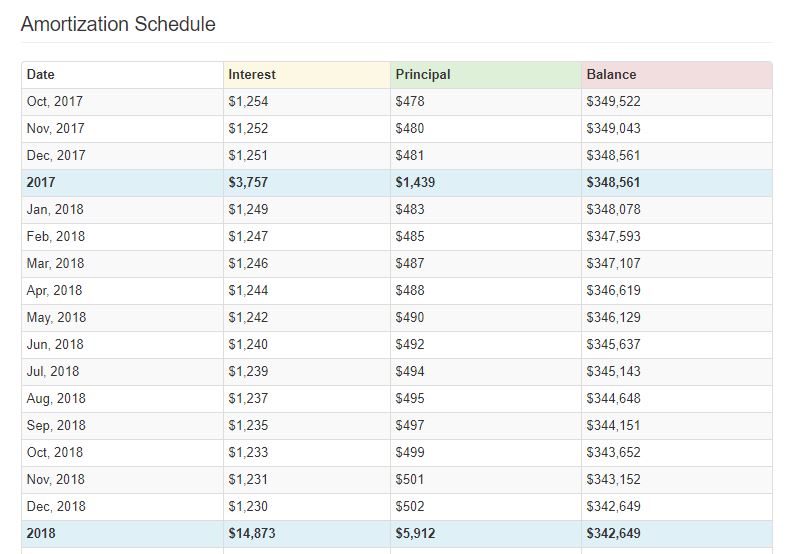Click the $349,522 balance cell
The width and height of the screenshot is (801, 554).
pyautogui.click(x=613, y=101)
